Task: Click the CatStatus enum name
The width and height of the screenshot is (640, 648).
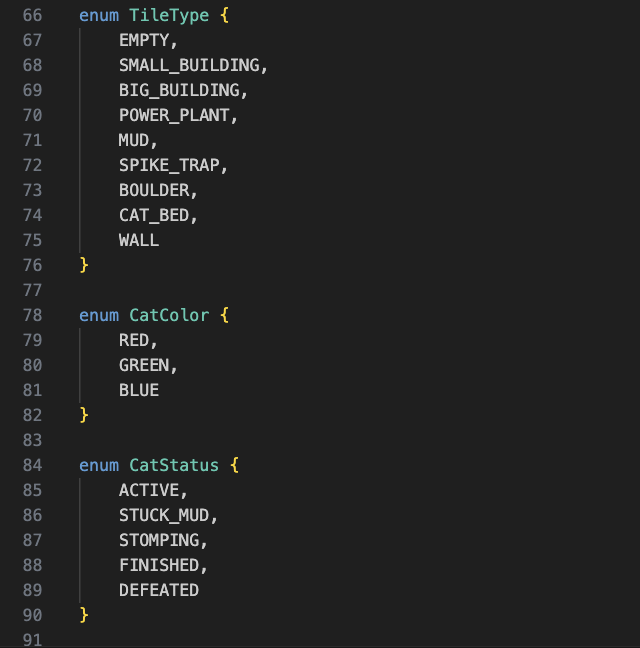Action: (x=174, y=465)
